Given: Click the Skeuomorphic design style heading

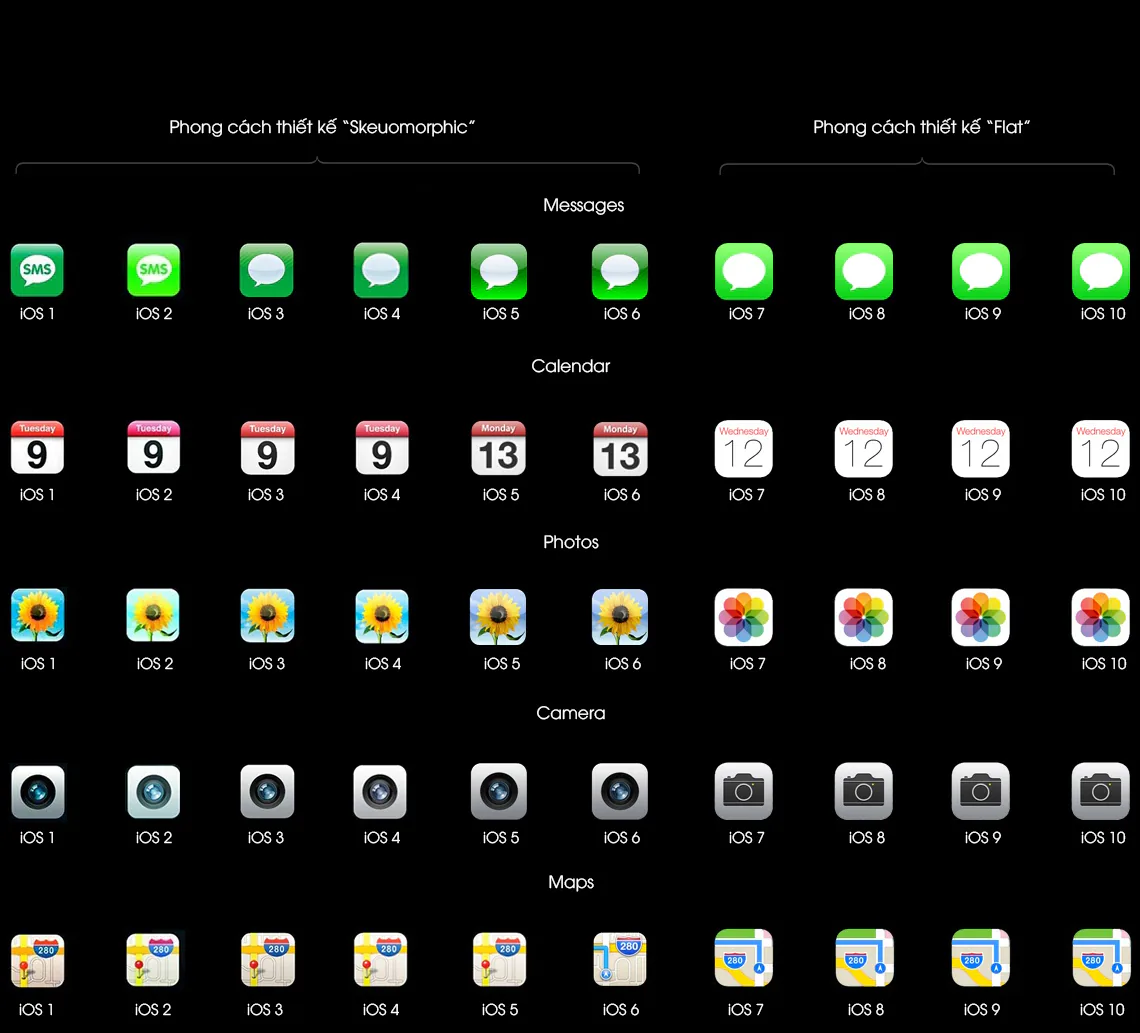Looking at the screenshot, I should (322, 127).
